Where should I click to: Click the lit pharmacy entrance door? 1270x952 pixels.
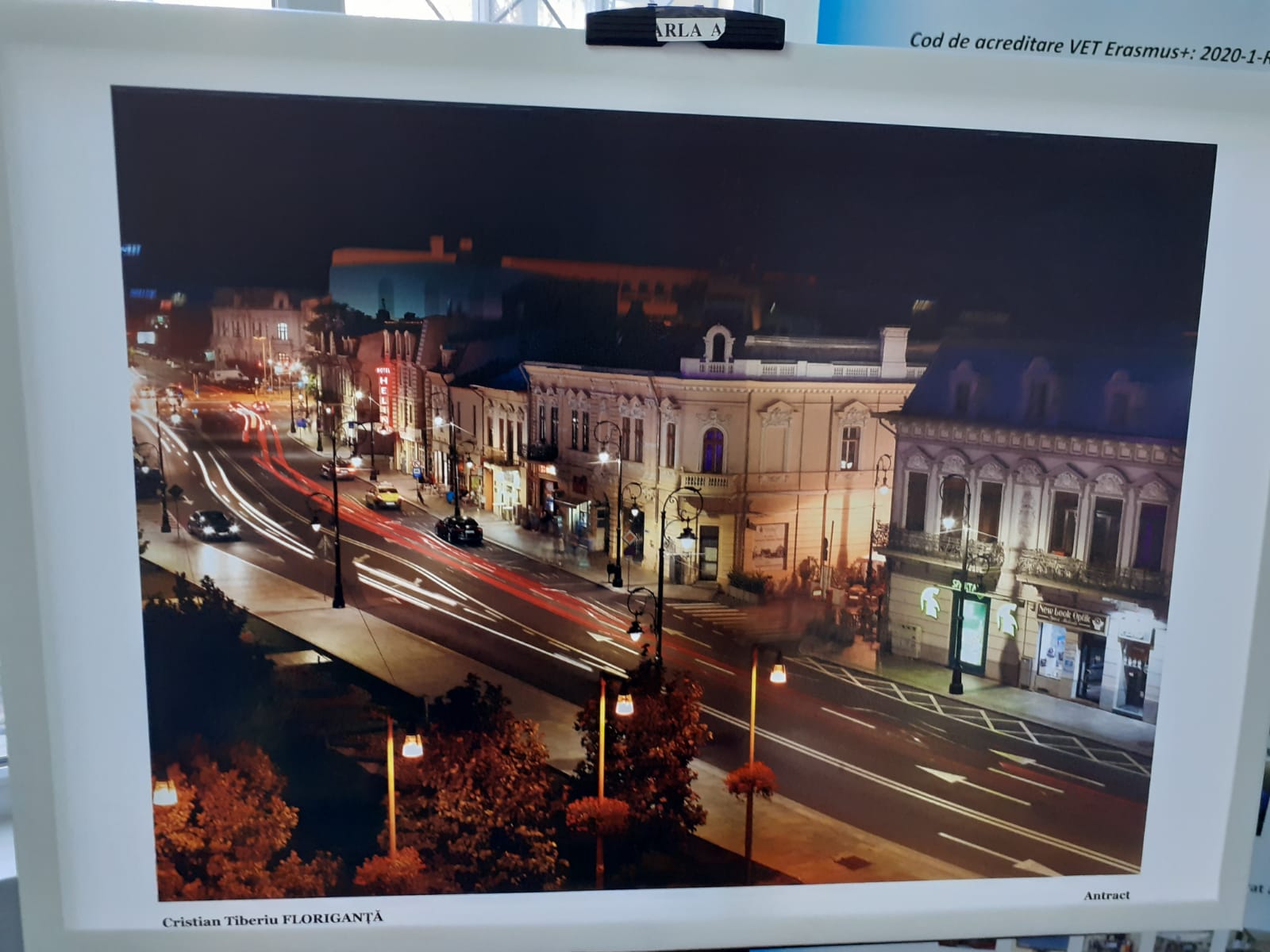tap(972, 632)
